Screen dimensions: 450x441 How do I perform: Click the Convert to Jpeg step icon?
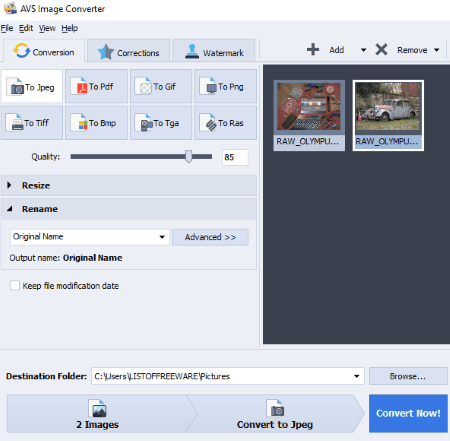(x=275, y=408)
